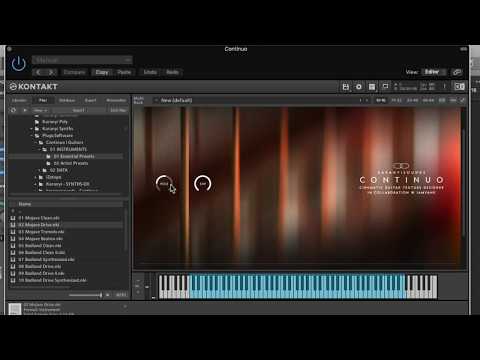Click the New (default) multi name field

(x=177, y=100)
